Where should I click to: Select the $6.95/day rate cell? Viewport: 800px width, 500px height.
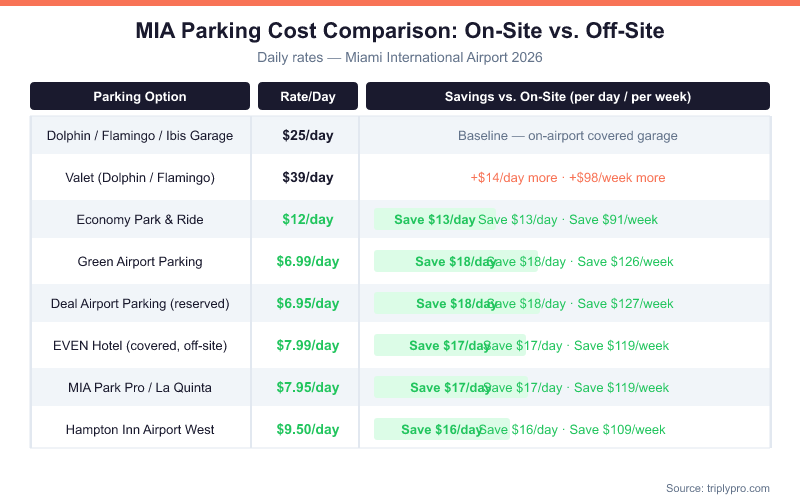click(308, 304)
